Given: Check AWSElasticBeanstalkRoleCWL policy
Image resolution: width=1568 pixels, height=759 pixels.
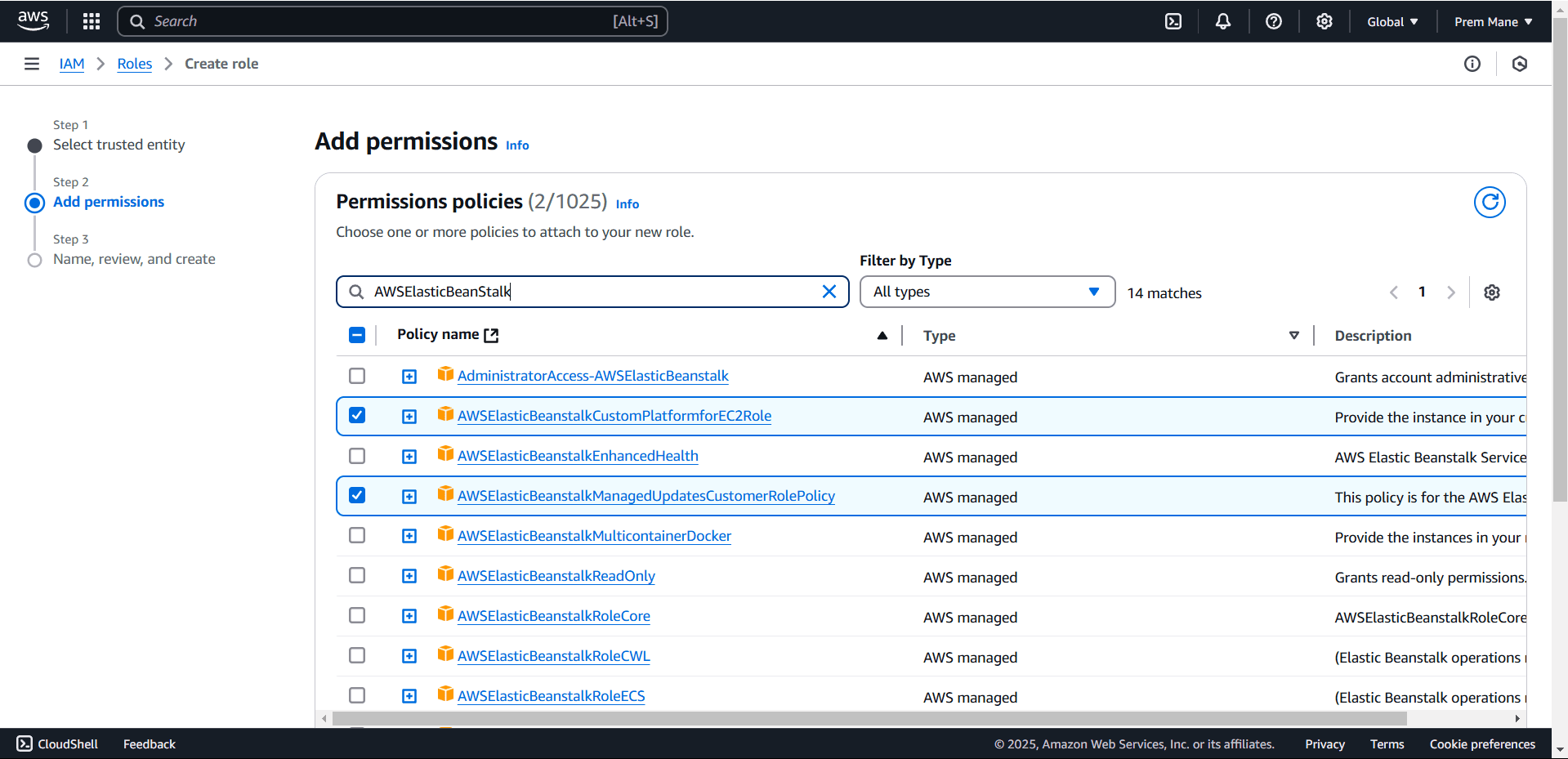Looking at the screenshot, I should tap(357, 655).
